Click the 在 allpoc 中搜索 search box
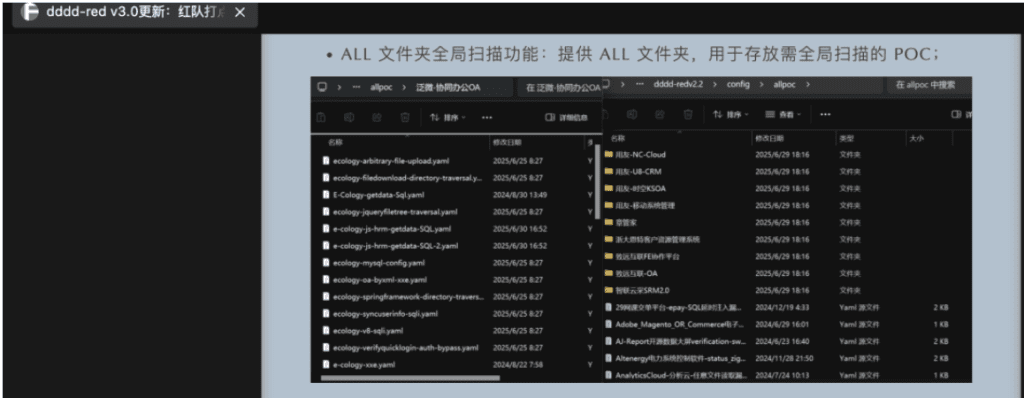This screenshot has width=1024, height=398. click(929, 85)
